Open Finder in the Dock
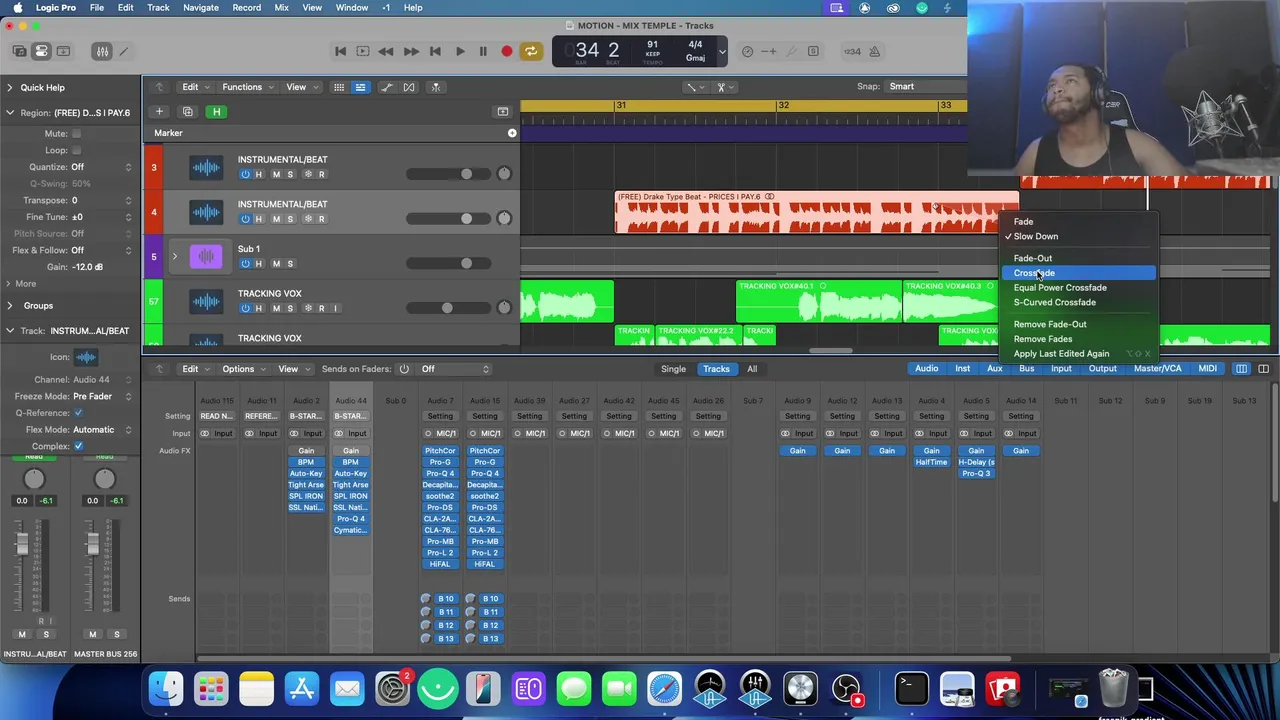Image resolution: width=1280 pixels, height=720 pixels. click(x=166, y=688)
